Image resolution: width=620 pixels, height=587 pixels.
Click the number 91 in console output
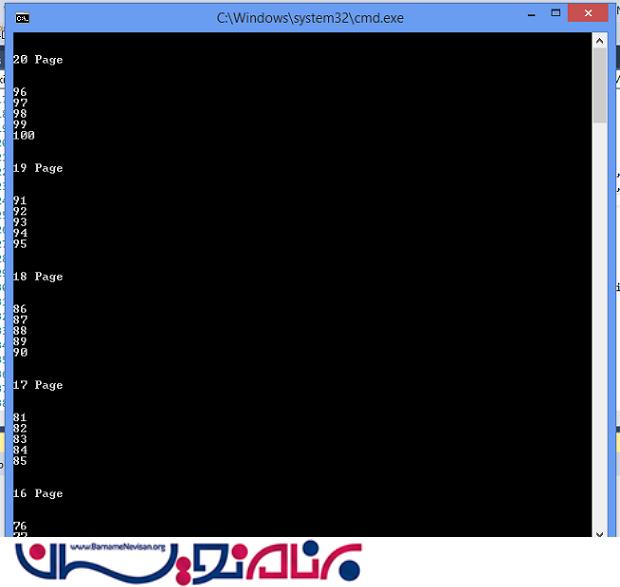[20, 201]
